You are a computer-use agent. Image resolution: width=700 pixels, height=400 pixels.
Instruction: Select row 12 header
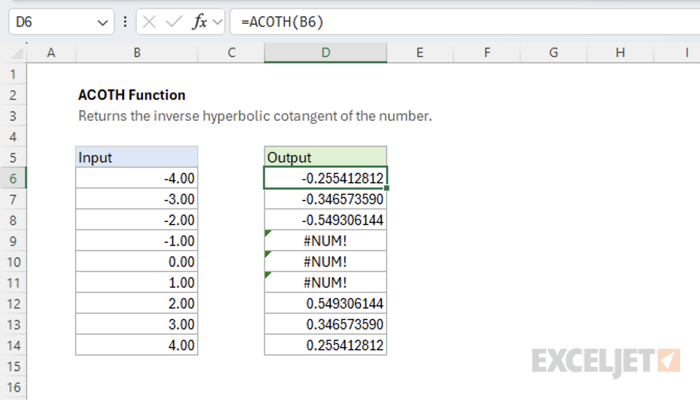pos(13,304)
